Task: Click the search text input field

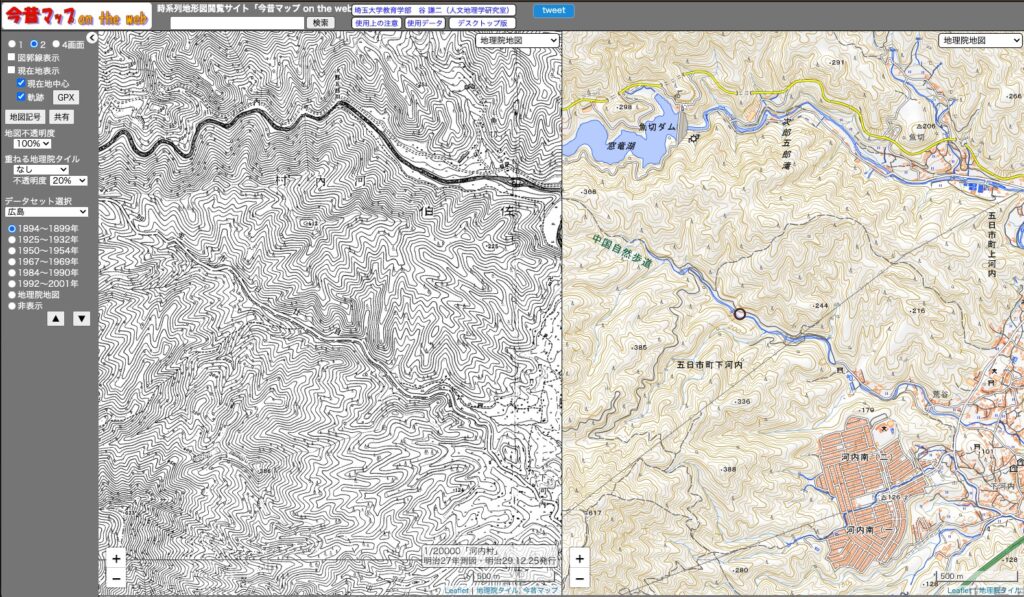Action: (237, 23)
